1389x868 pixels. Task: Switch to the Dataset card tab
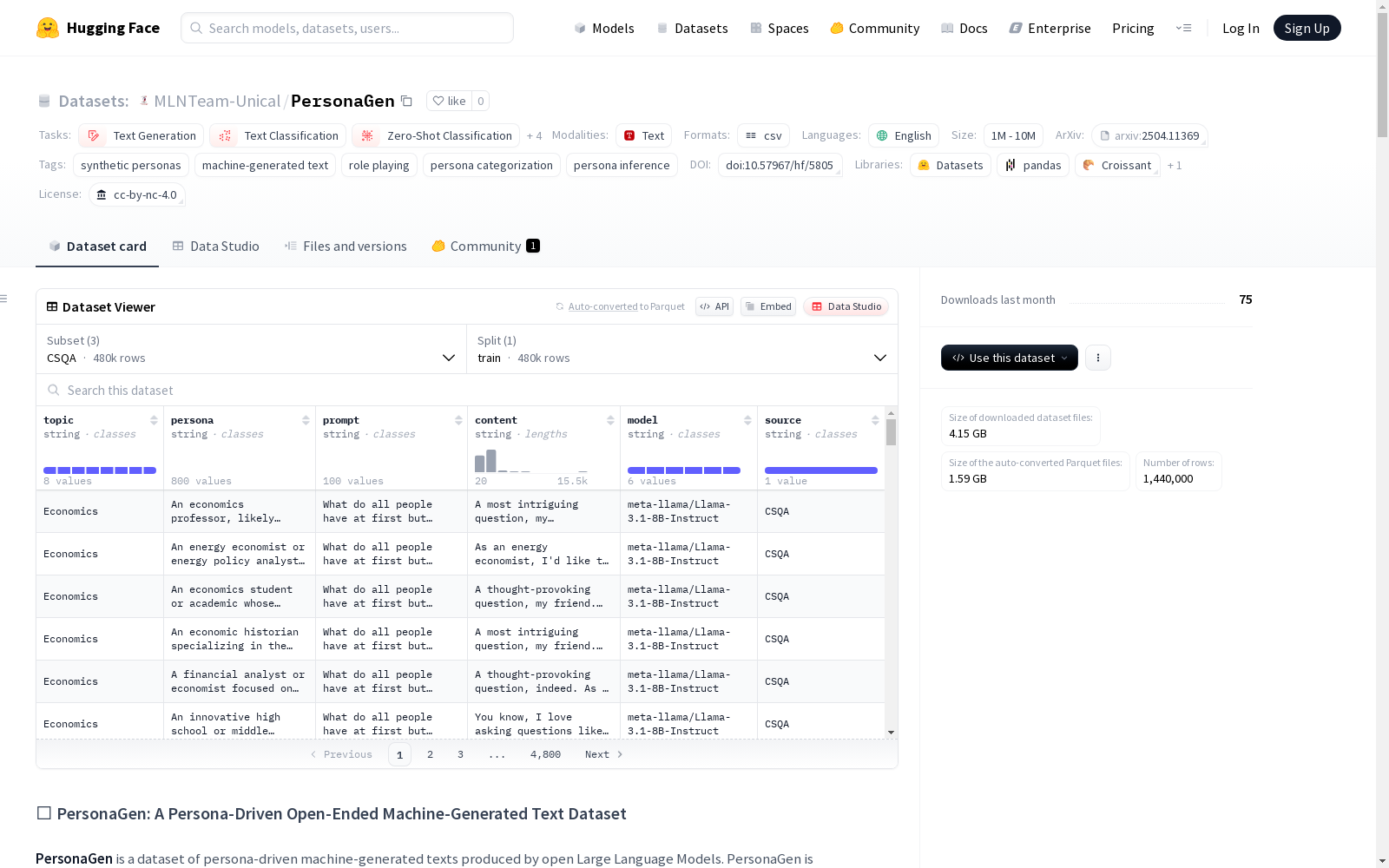[97, 247]
